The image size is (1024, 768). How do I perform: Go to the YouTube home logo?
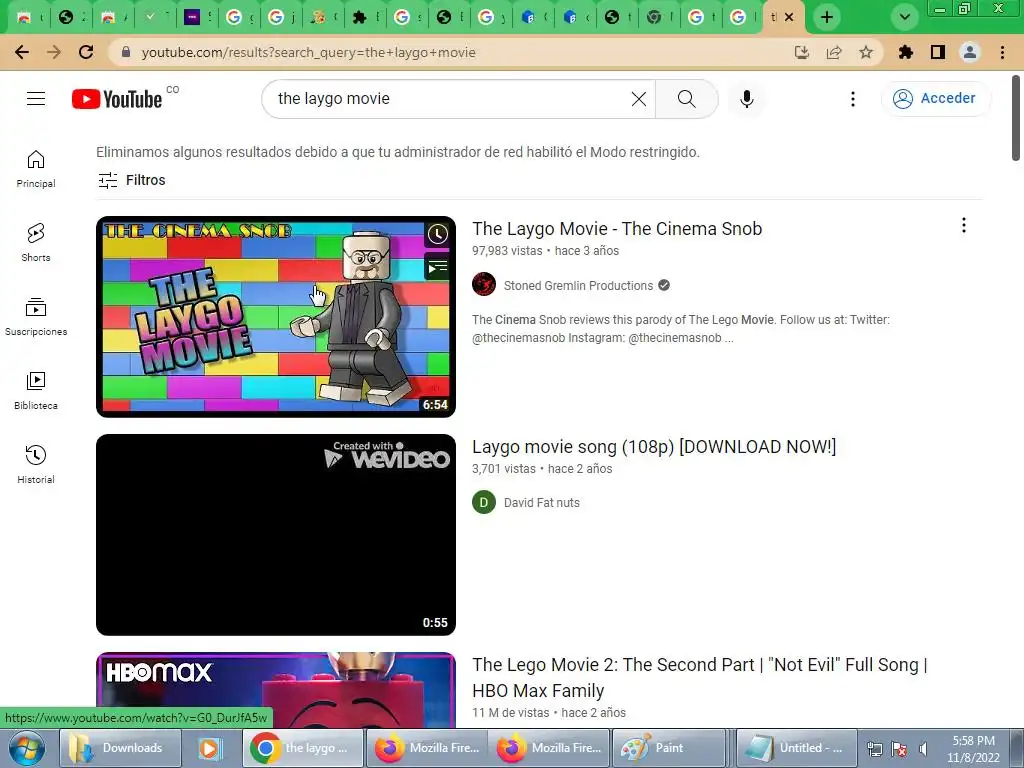[x=117, y=99]
